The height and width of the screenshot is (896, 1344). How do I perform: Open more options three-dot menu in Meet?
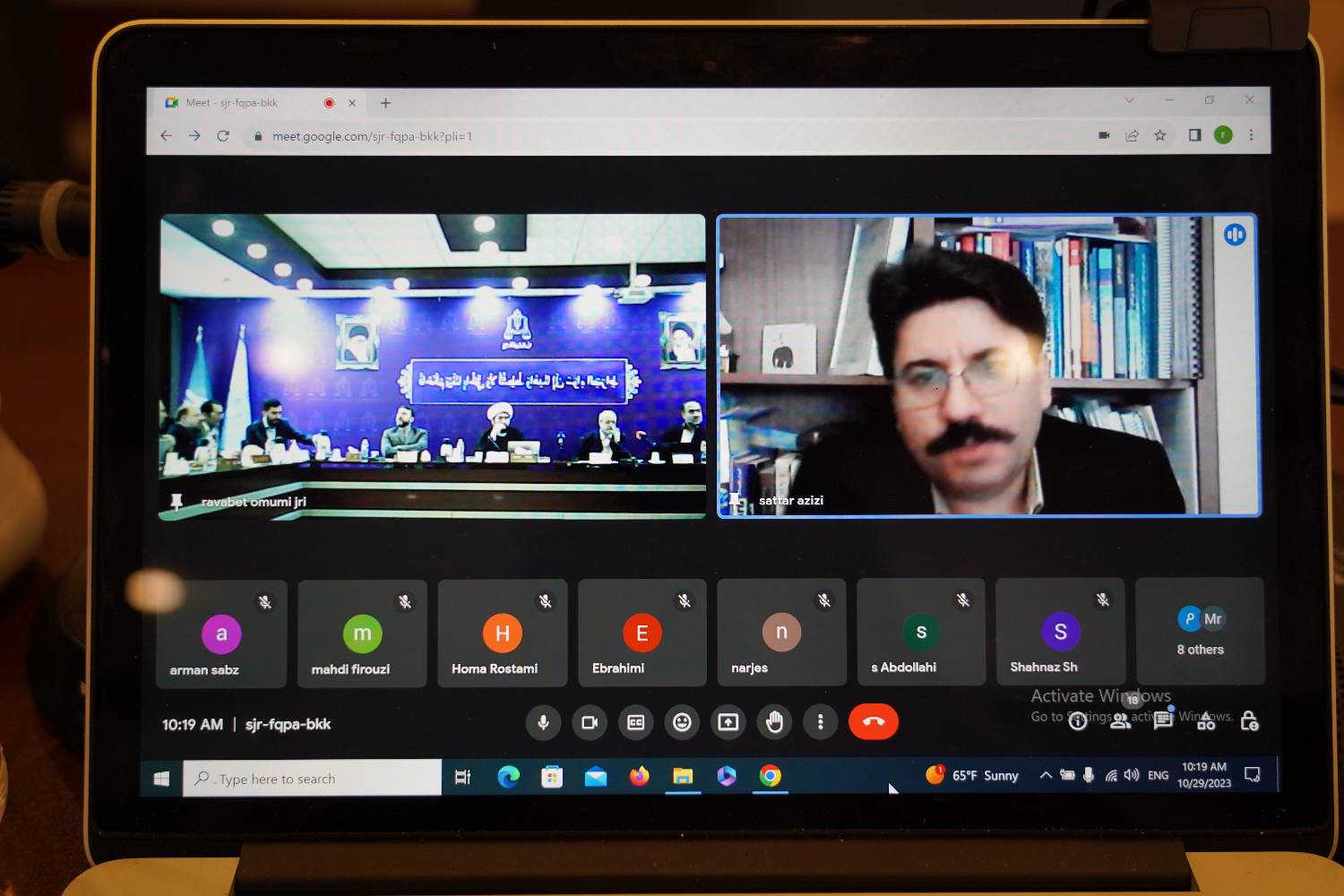[x=821, y=722]
